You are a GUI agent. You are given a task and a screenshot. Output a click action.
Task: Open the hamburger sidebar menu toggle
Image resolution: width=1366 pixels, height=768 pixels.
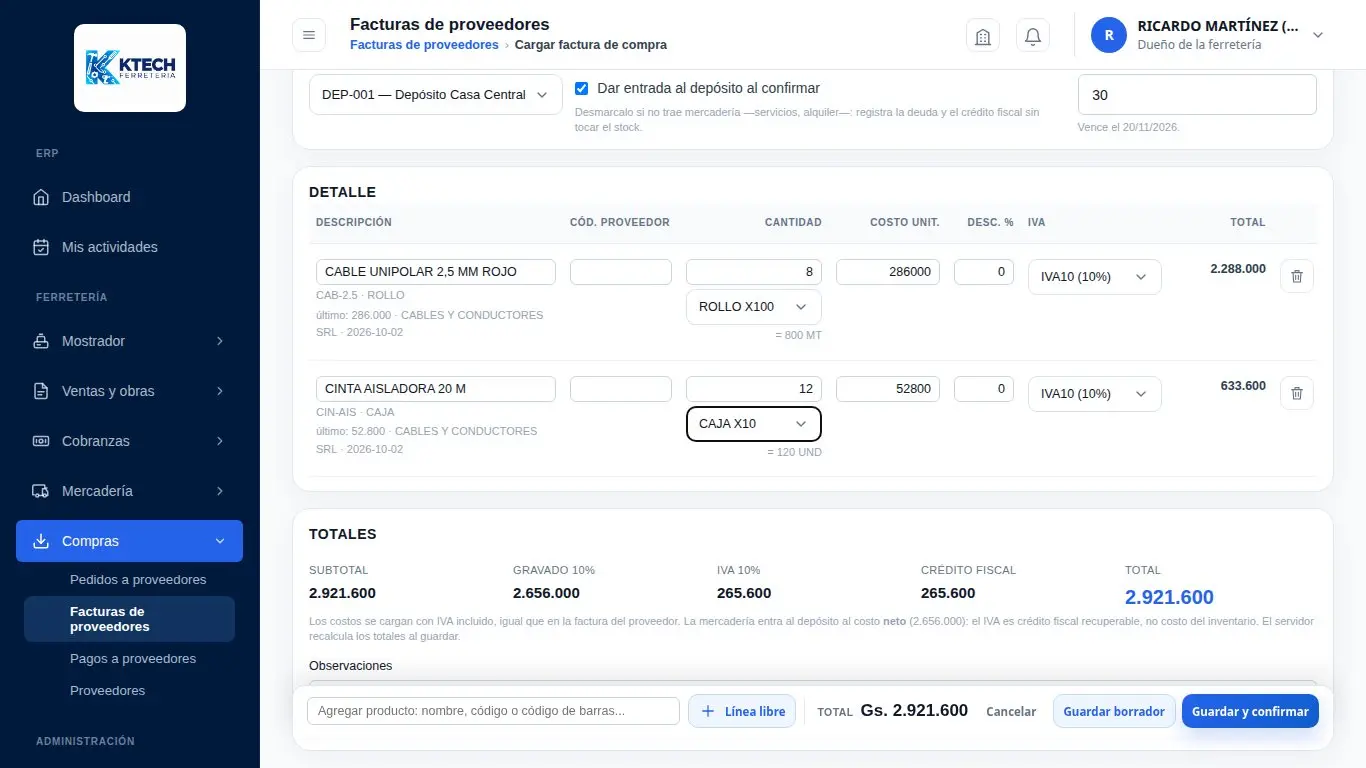pyautogui.click(x=309, y=35)
